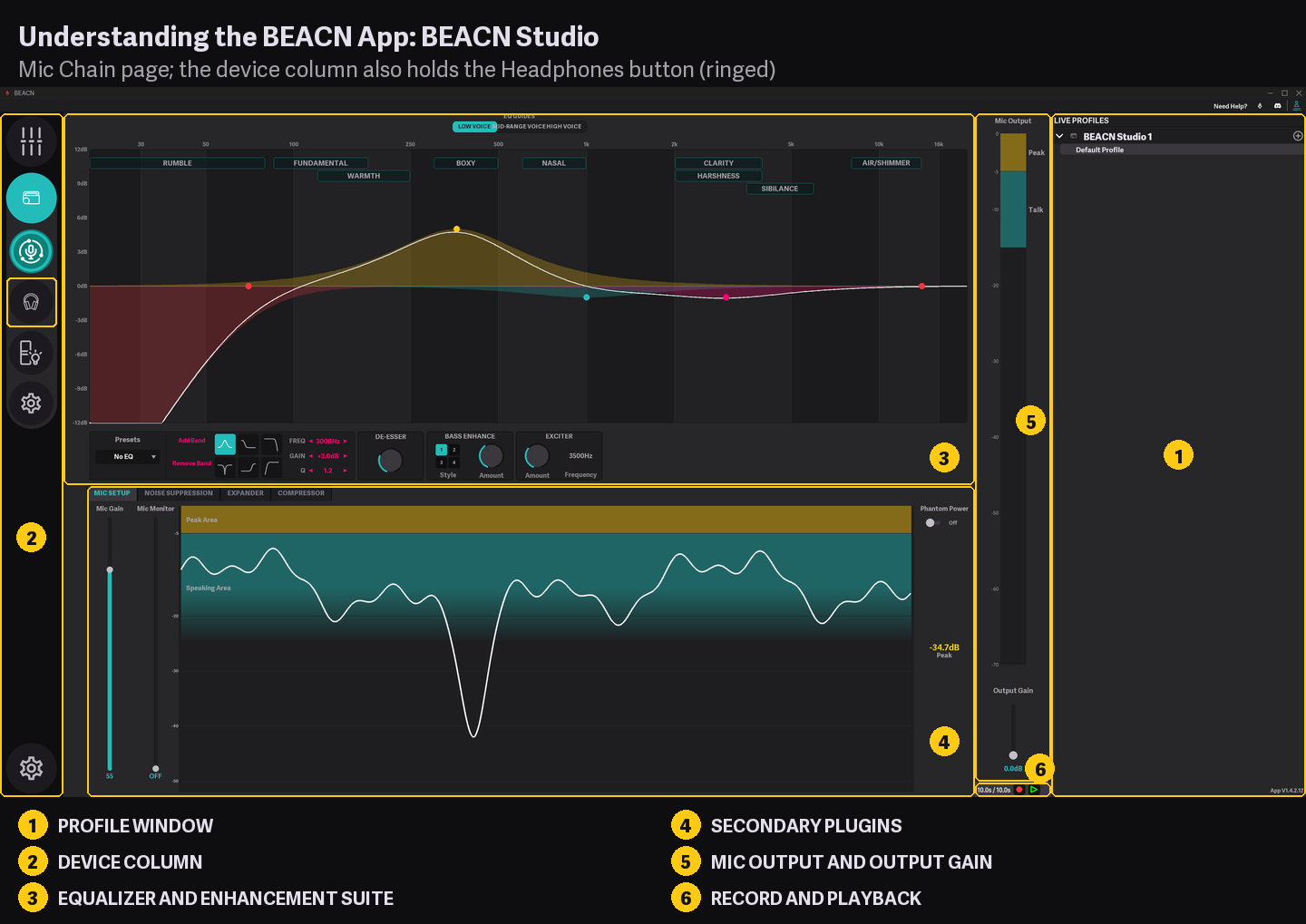Click the Need Help? link

tap(1231, 106)
